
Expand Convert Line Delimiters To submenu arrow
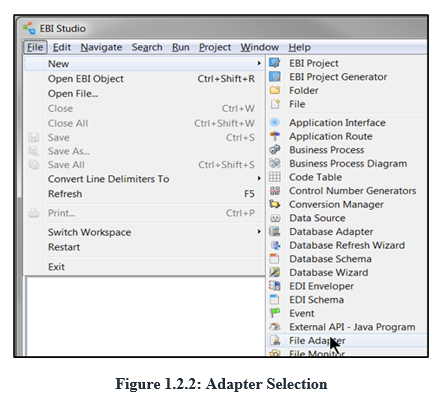point(259,178)
